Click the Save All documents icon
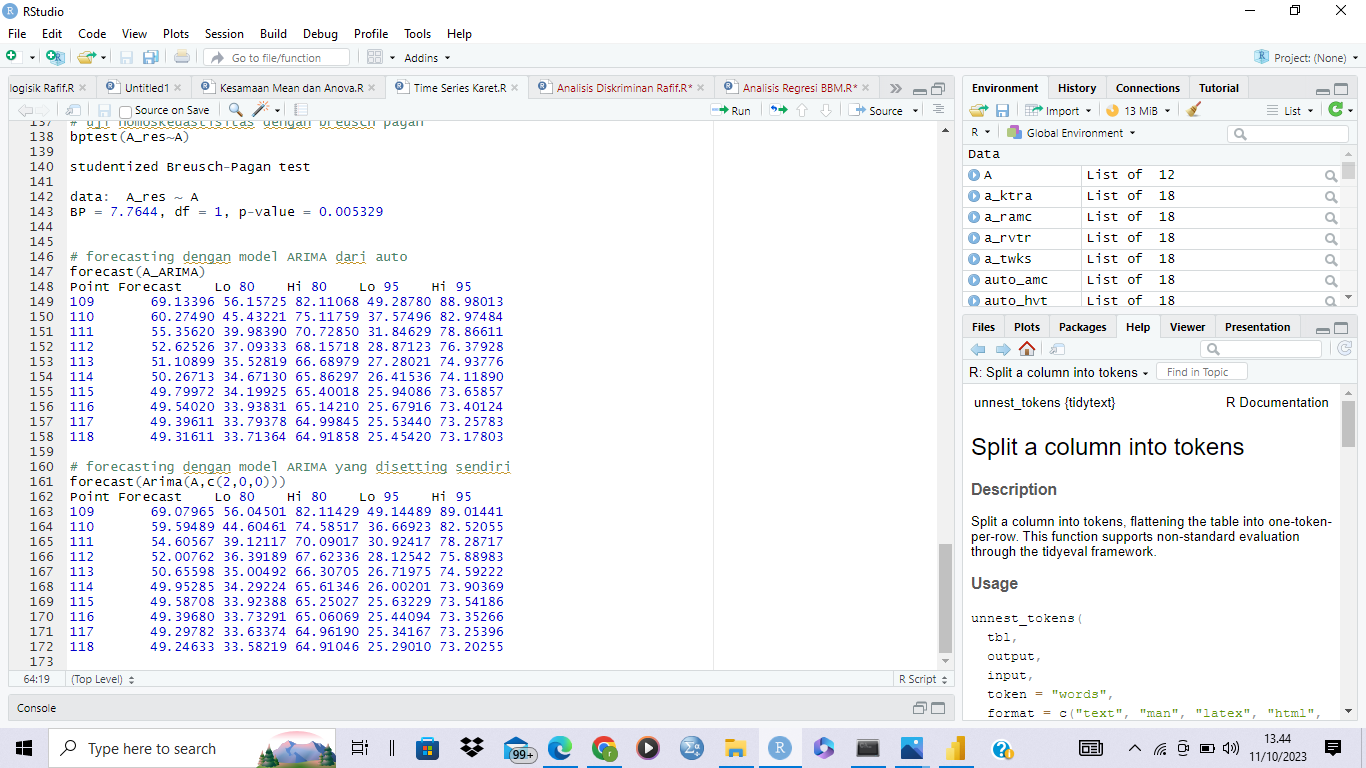 (151, 58)
